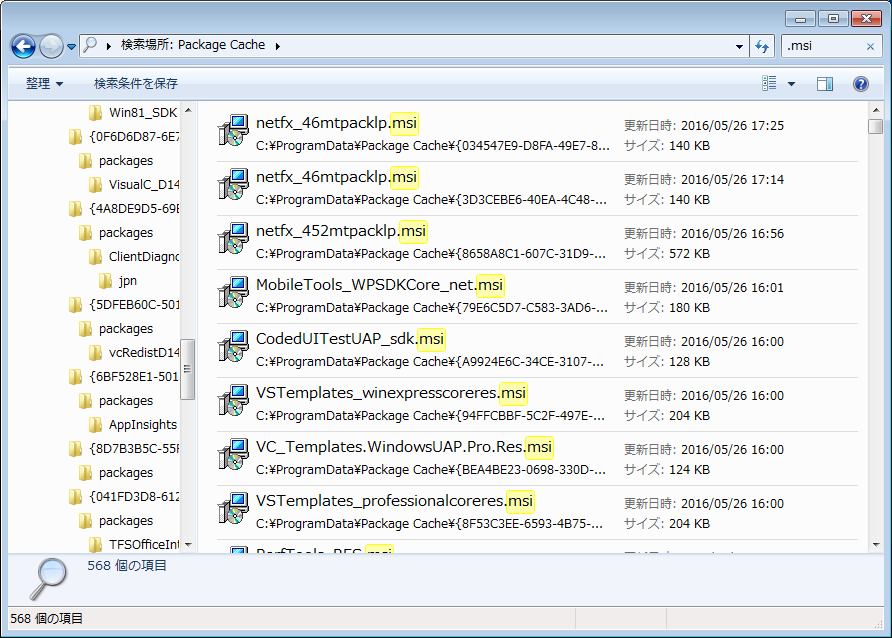
Task: Select file name CodedUITestUAP_sdk.msi
Action: pyautogui.click(x=350, y=339)
